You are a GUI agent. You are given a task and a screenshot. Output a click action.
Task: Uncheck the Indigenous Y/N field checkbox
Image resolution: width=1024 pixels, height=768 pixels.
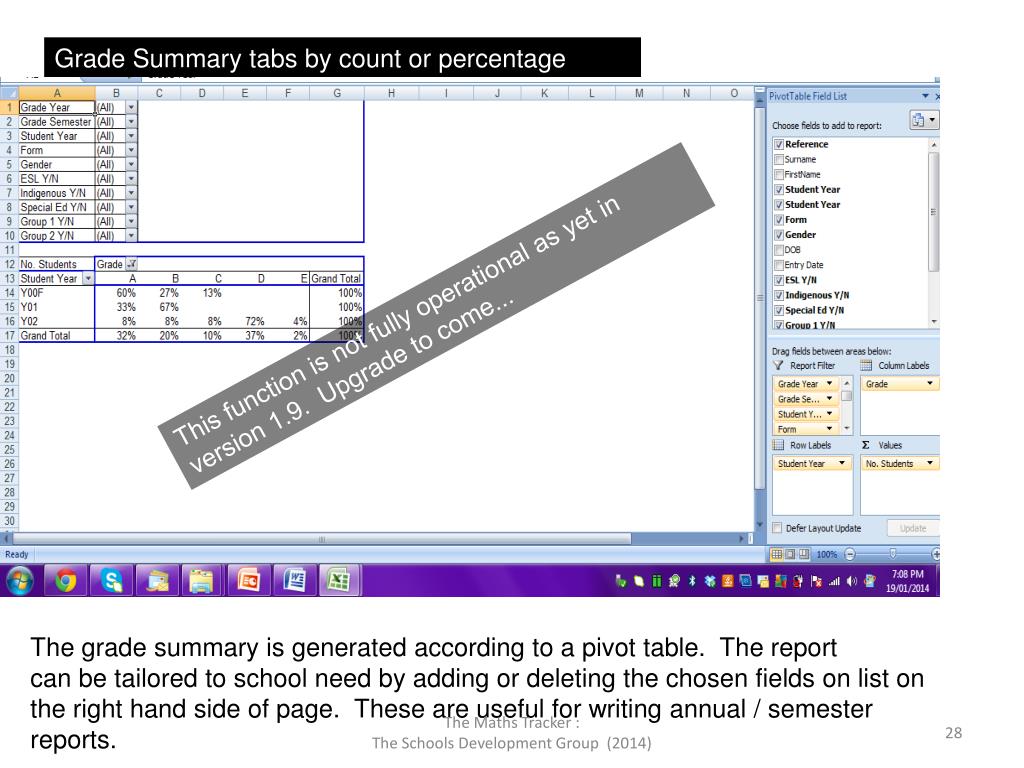pyautogui.click(x=778, y=295)
